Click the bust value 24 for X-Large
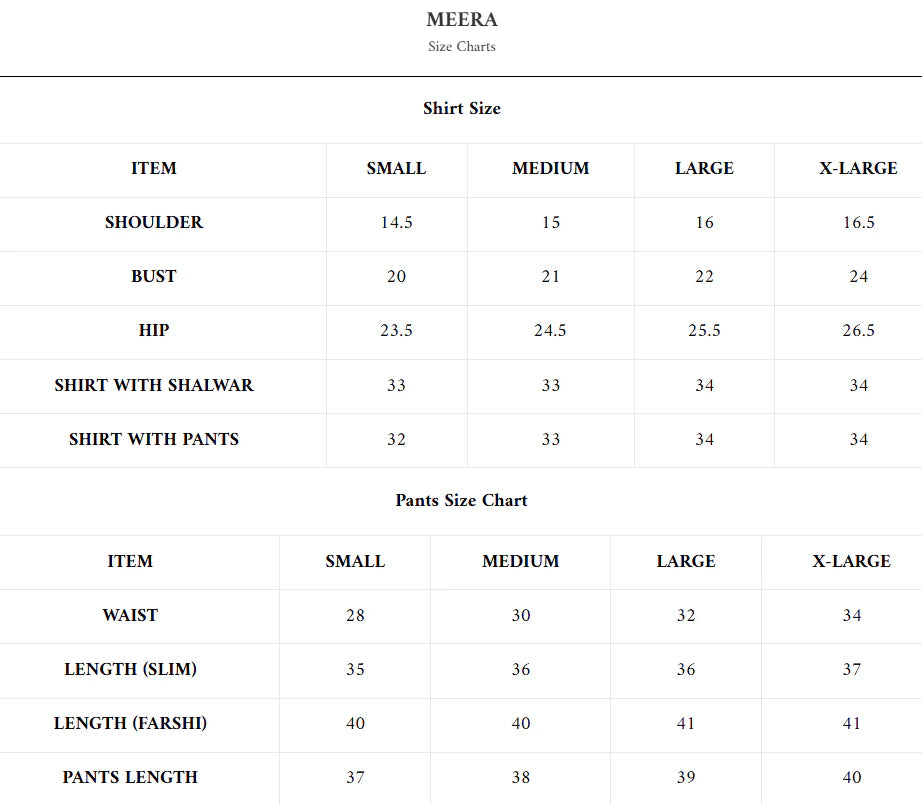Viewport: 922px width, 805px height. click(x=858, y=276)
